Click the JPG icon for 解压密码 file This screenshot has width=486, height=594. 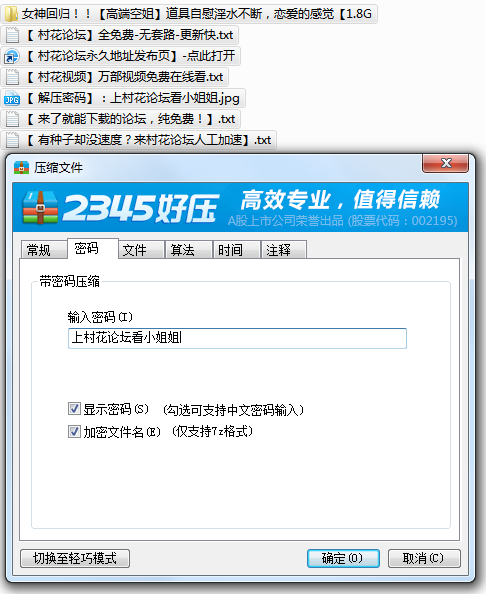(12, 98)
